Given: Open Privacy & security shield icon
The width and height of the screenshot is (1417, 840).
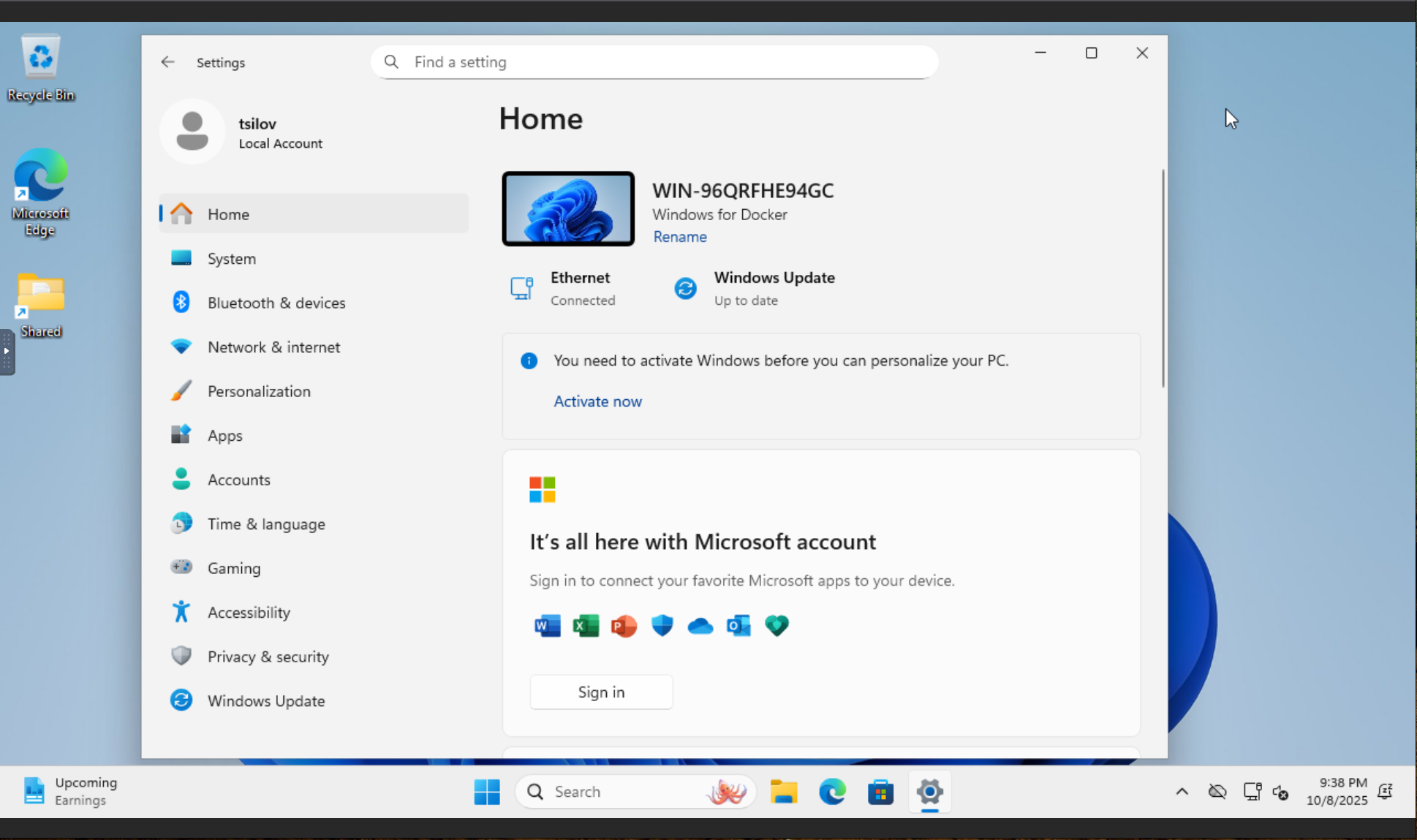Looking at the screenshot, I should 181,656.
